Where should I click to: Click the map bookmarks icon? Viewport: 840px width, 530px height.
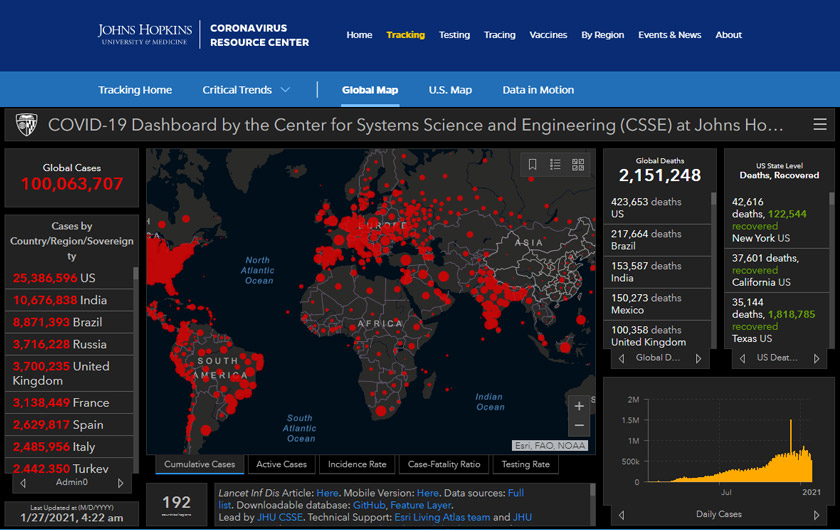coord(533,165)
